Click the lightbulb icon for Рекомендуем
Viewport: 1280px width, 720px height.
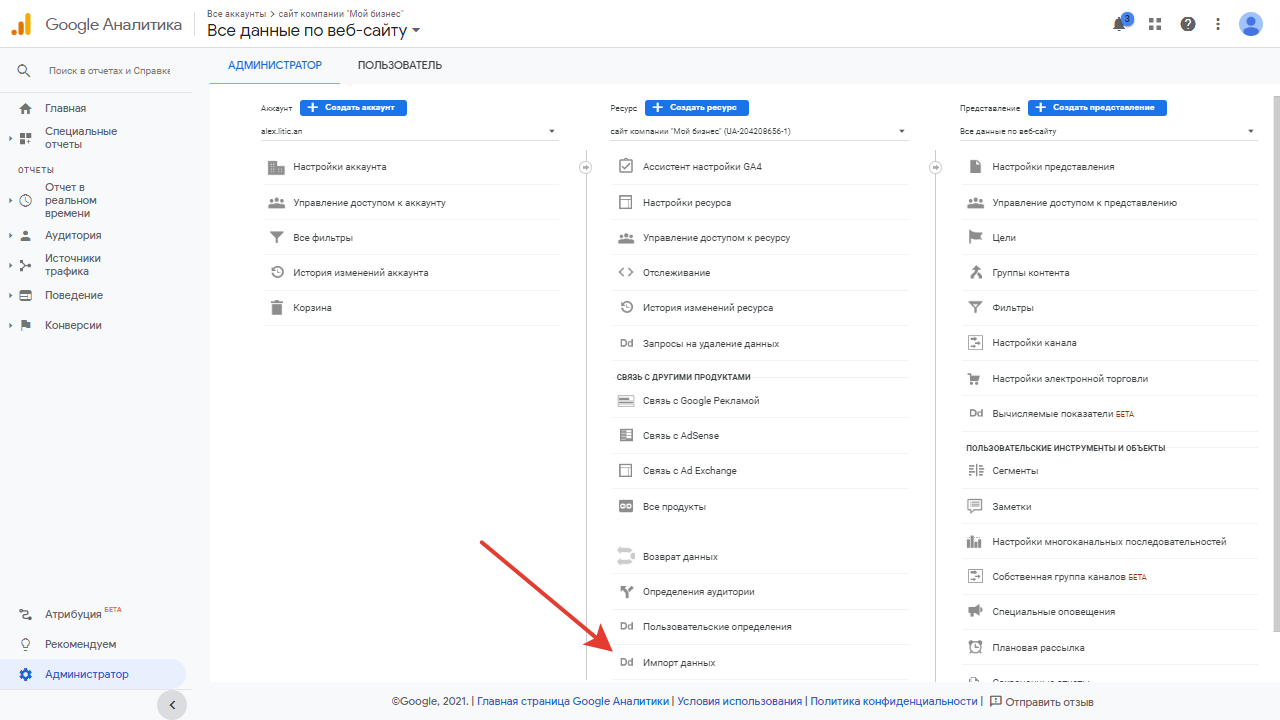pyautogui.click(x=26, y=644)
